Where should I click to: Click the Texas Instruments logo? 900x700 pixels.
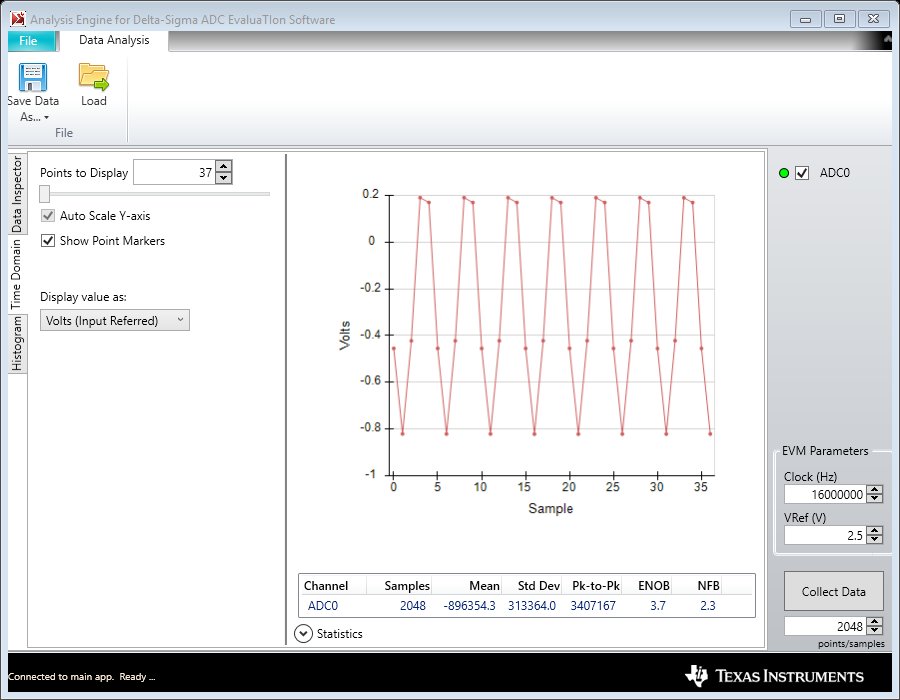pyautogui.click(x=774, y=676)
